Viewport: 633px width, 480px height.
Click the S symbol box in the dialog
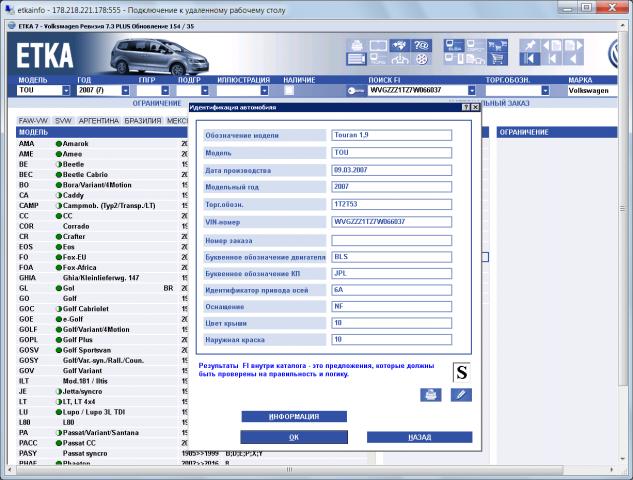click(461, 372)
